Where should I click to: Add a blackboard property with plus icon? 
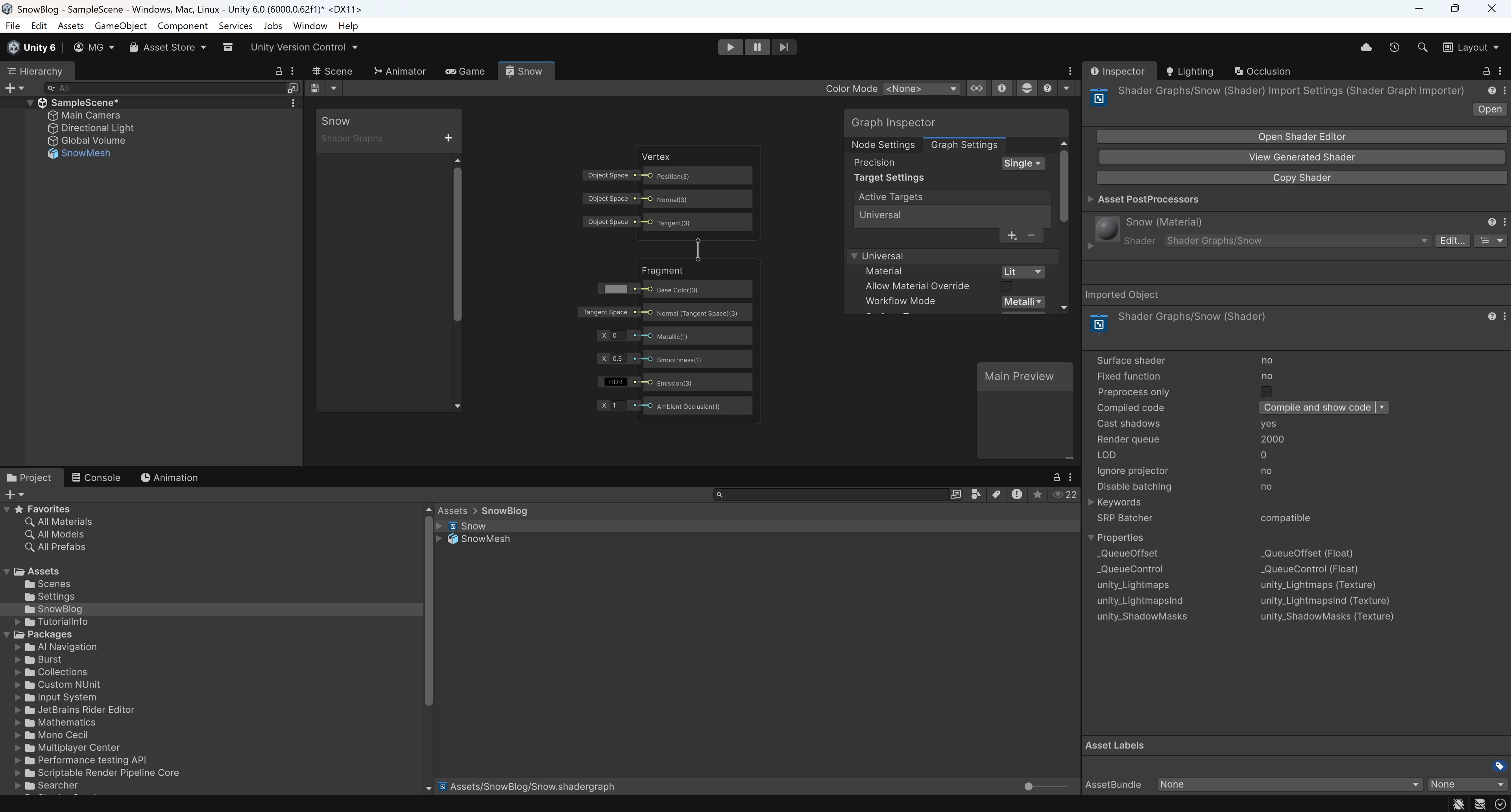click(x=448, y=138)
